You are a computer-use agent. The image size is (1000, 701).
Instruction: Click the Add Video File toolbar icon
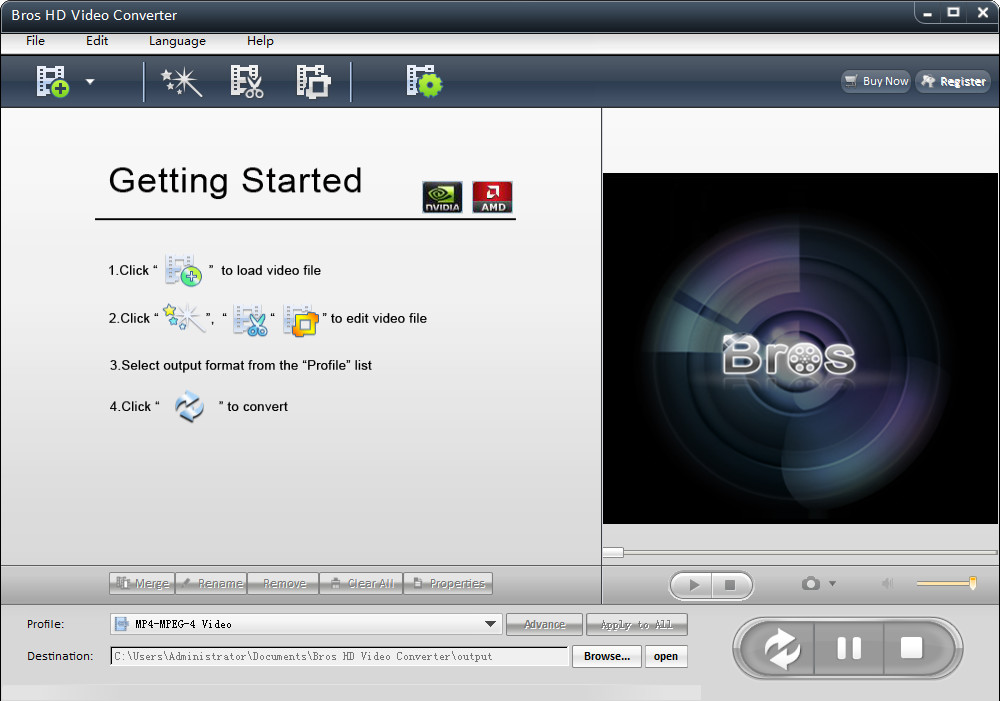point(52,81)
